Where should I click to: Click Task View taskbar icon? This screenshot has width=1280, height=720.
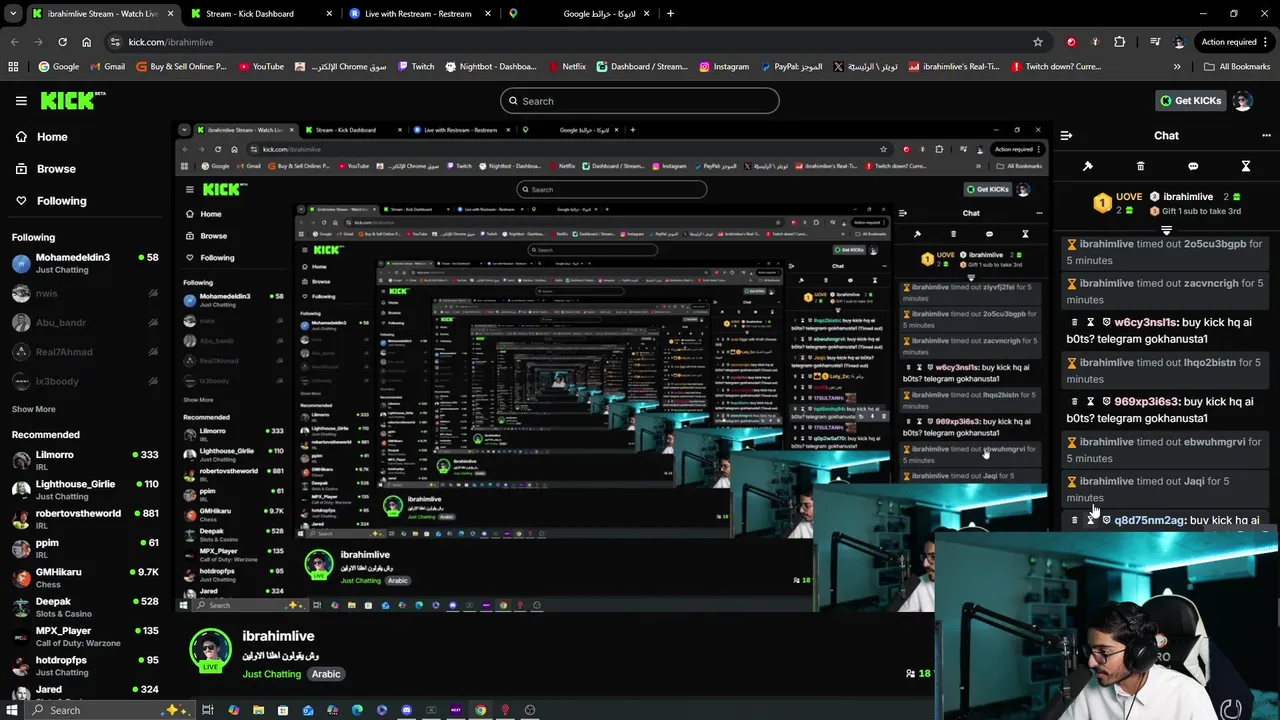point(208,710)
